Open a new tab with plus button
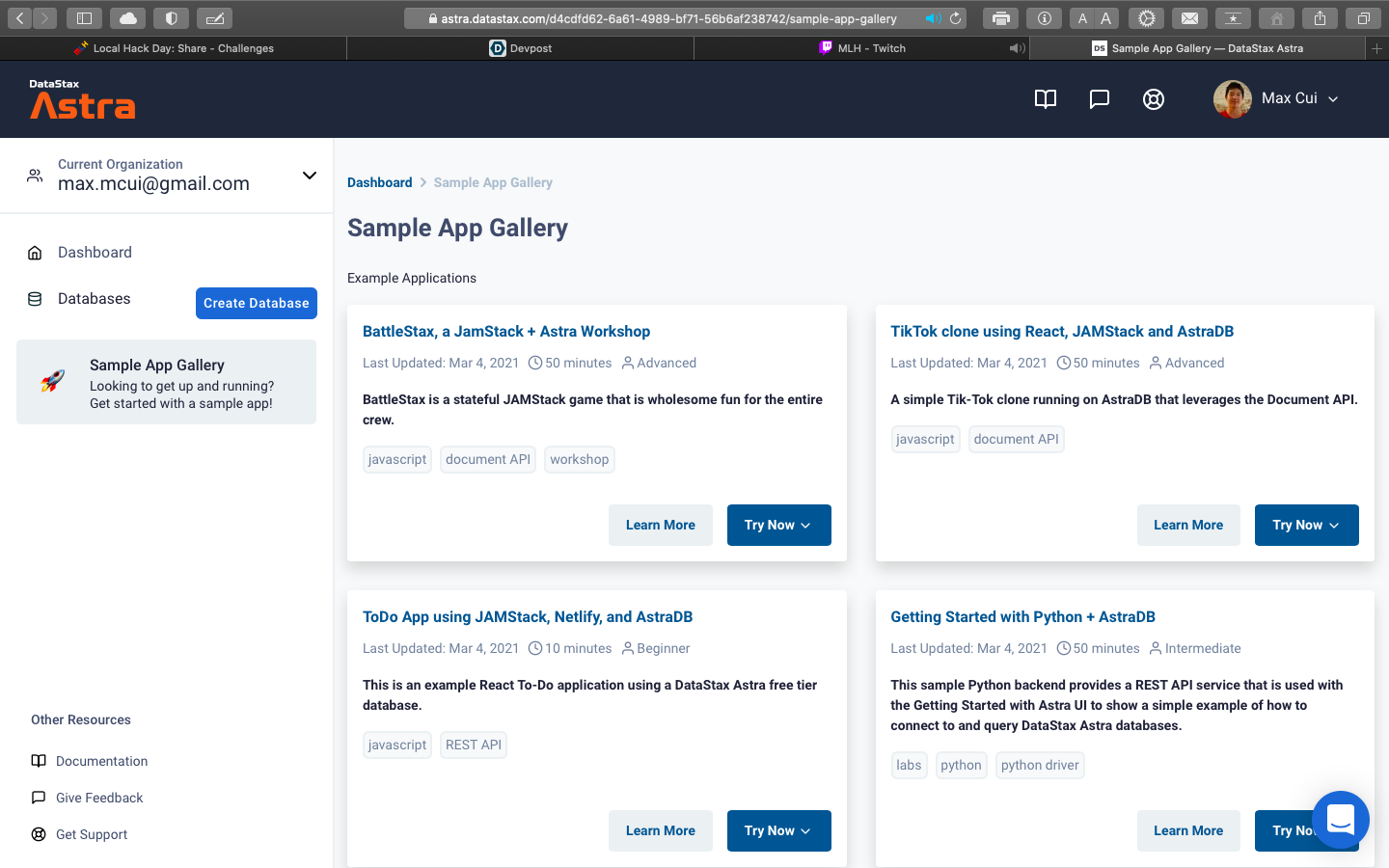Screen dimensions: 1389x868 tap(1377, 48)
